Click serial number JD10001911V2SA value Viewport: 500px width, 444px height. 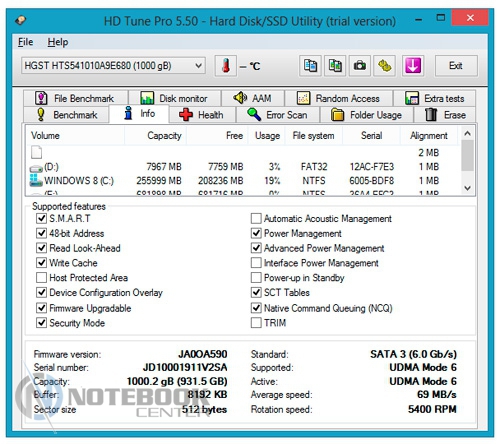pyautogui.click(x=185, y=367)
